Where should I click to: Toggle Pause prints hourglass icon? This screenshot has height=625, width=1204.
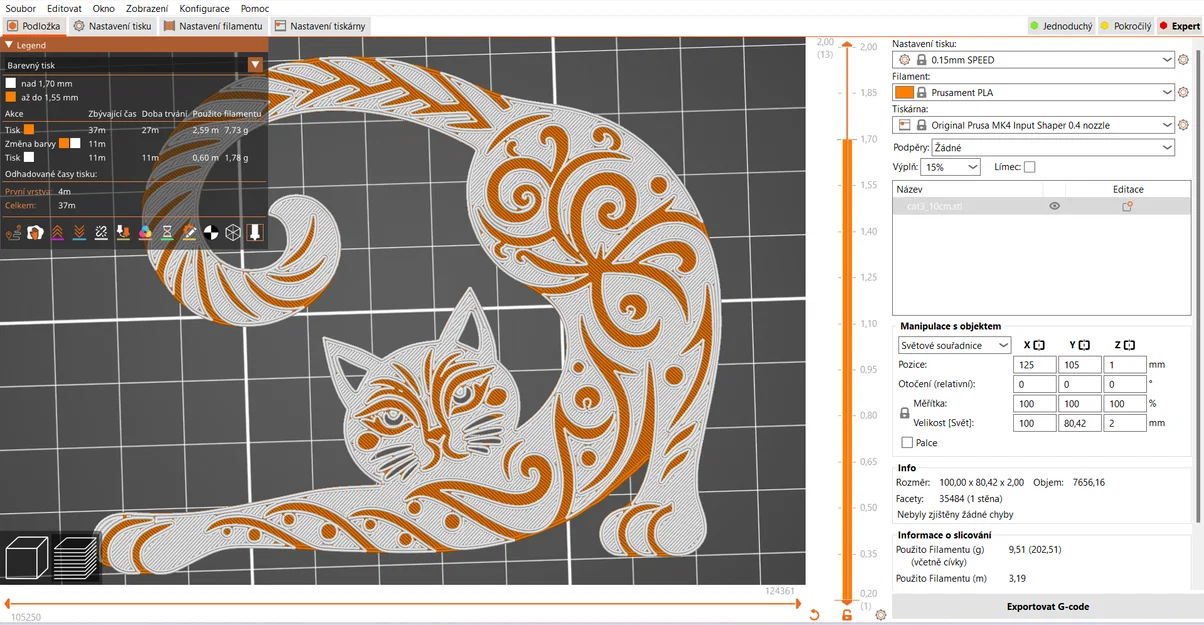167,232
